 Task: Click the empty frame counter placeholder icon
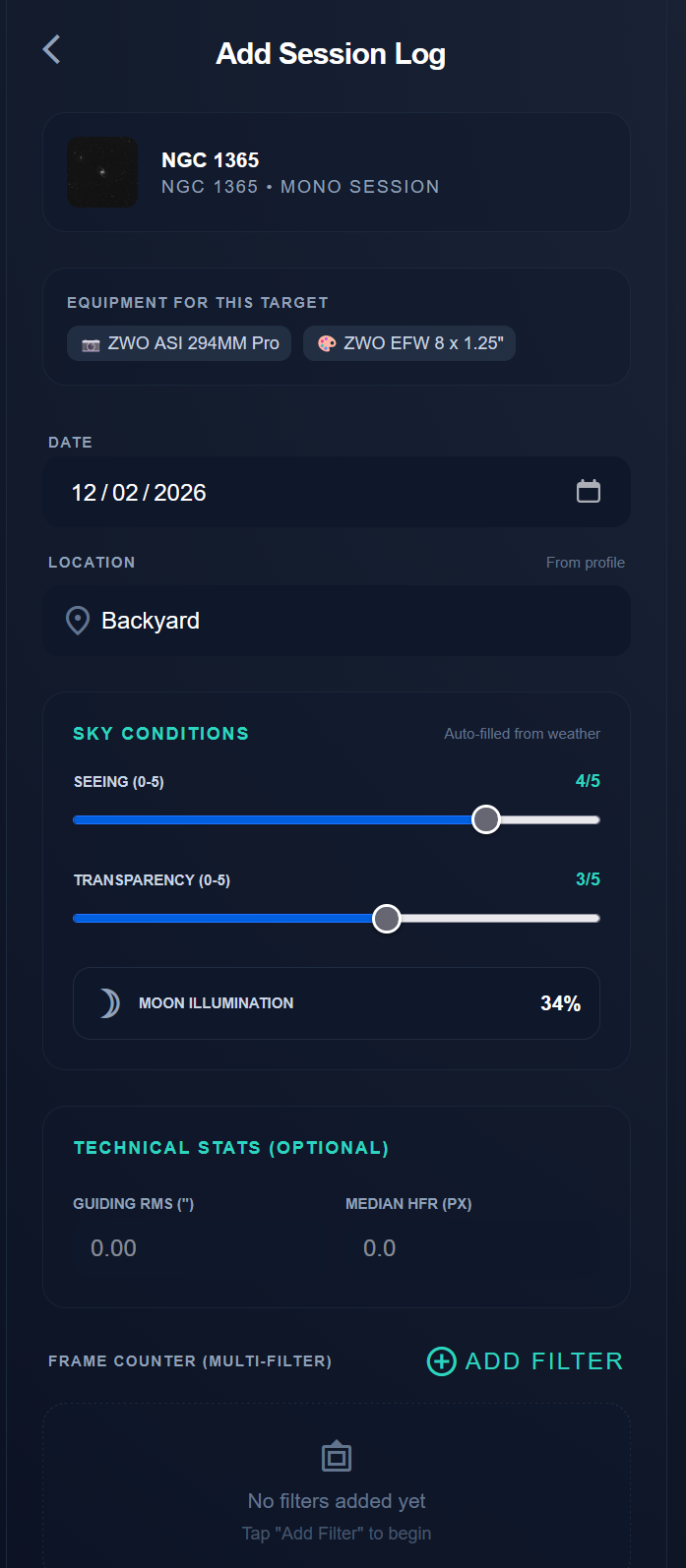coord(337,1457)
